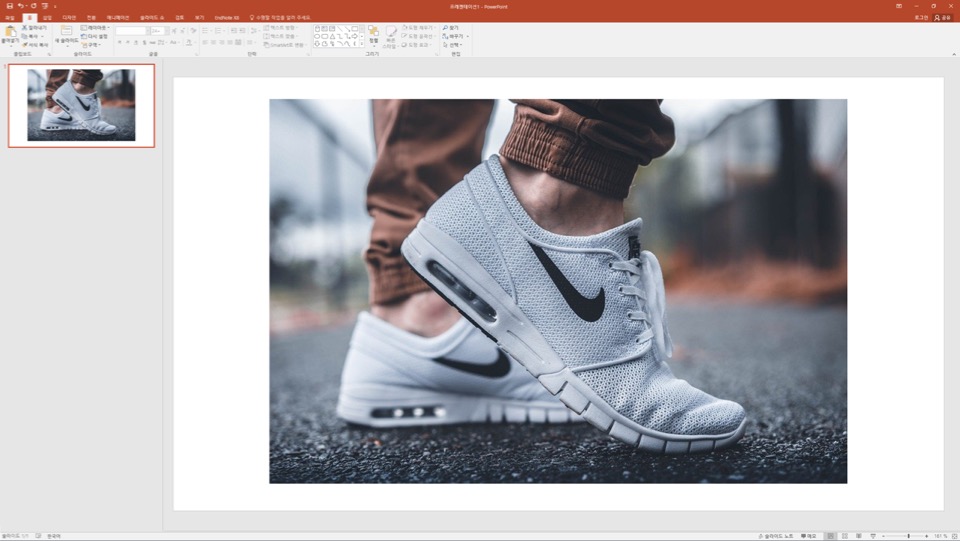Open the EndNote X8 tab

click(227, 18)
